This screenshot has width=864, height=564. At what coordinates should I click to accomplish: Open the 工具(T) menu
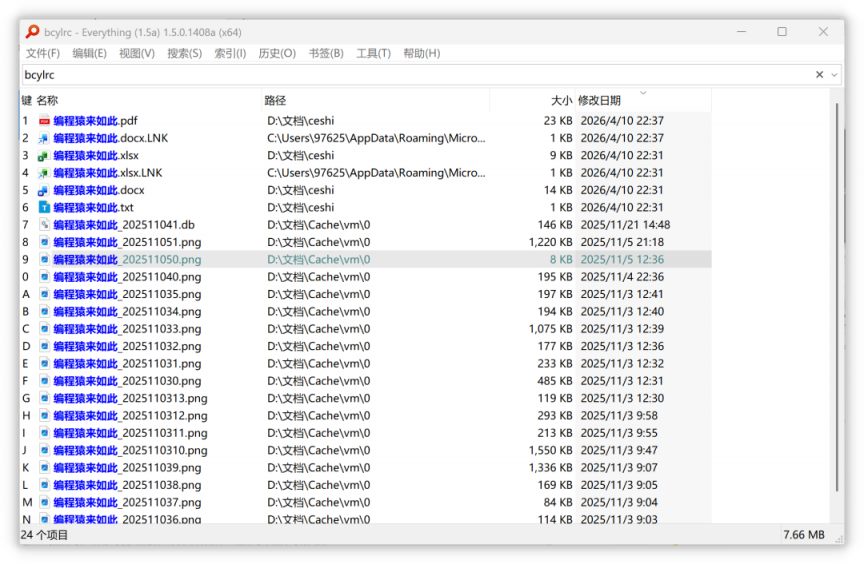373,53
